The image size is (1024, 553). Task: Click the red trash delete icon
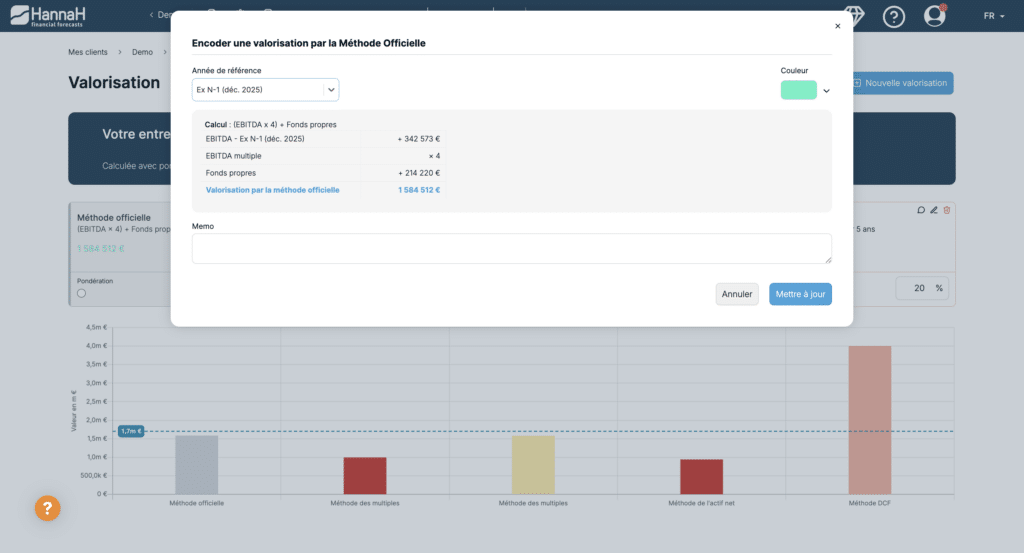[x=947, y=210]
